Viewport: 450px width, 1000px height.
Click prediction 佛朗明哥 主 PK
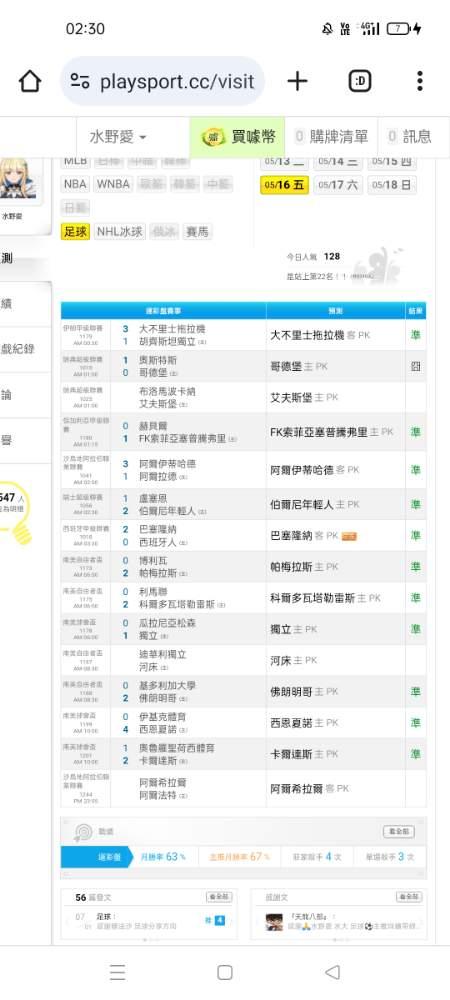click(x=305, y=691)
